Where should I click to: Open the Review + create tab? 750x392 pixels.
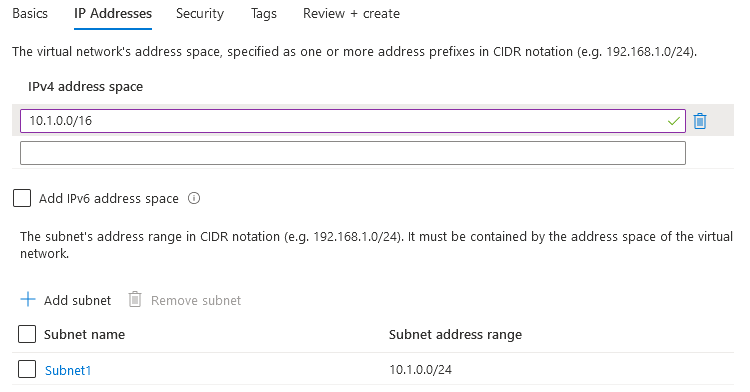pos(351,13)
